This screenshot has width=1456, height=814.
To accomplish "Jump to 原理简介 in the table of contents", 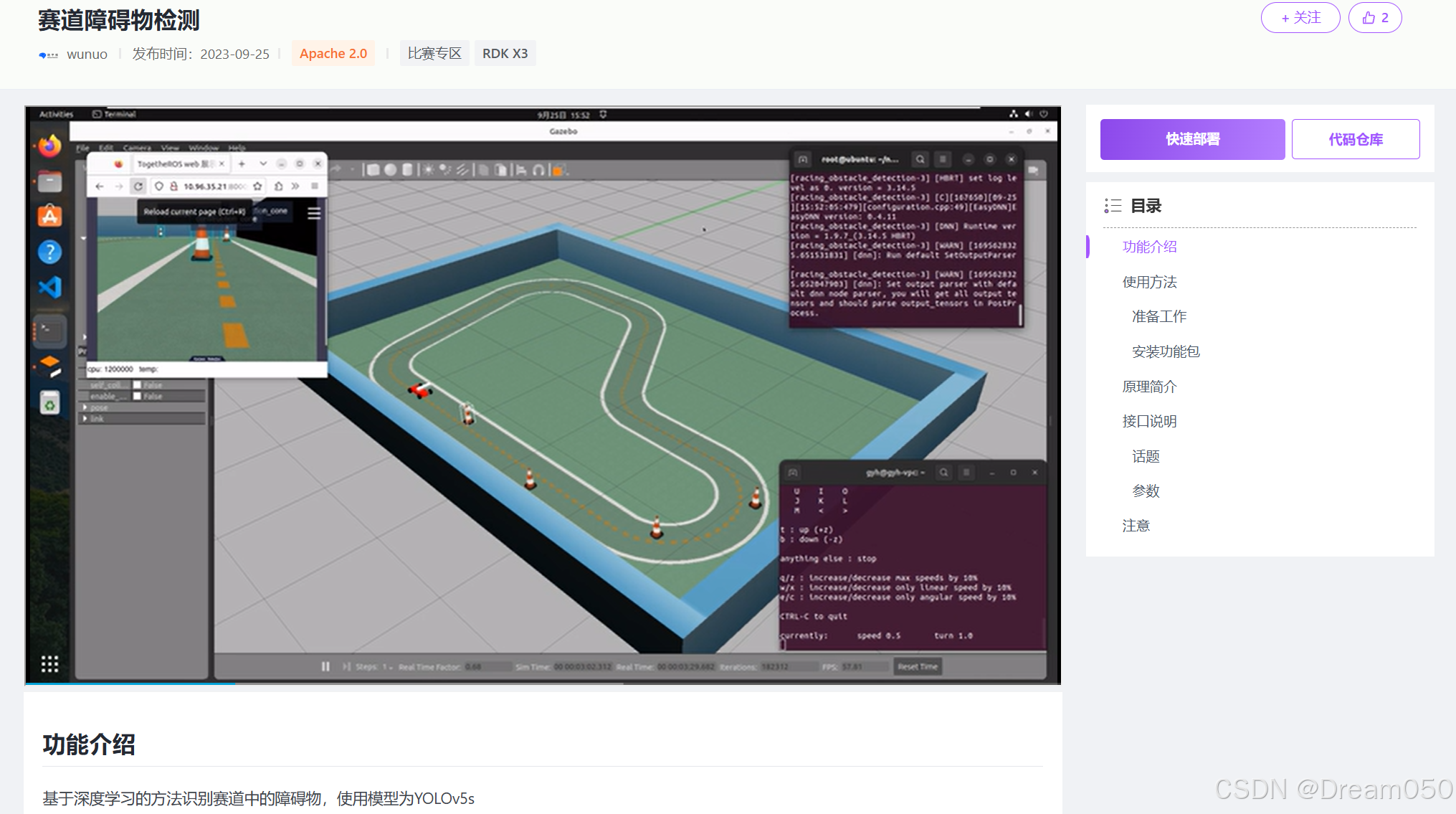I will pos(1149,387).
